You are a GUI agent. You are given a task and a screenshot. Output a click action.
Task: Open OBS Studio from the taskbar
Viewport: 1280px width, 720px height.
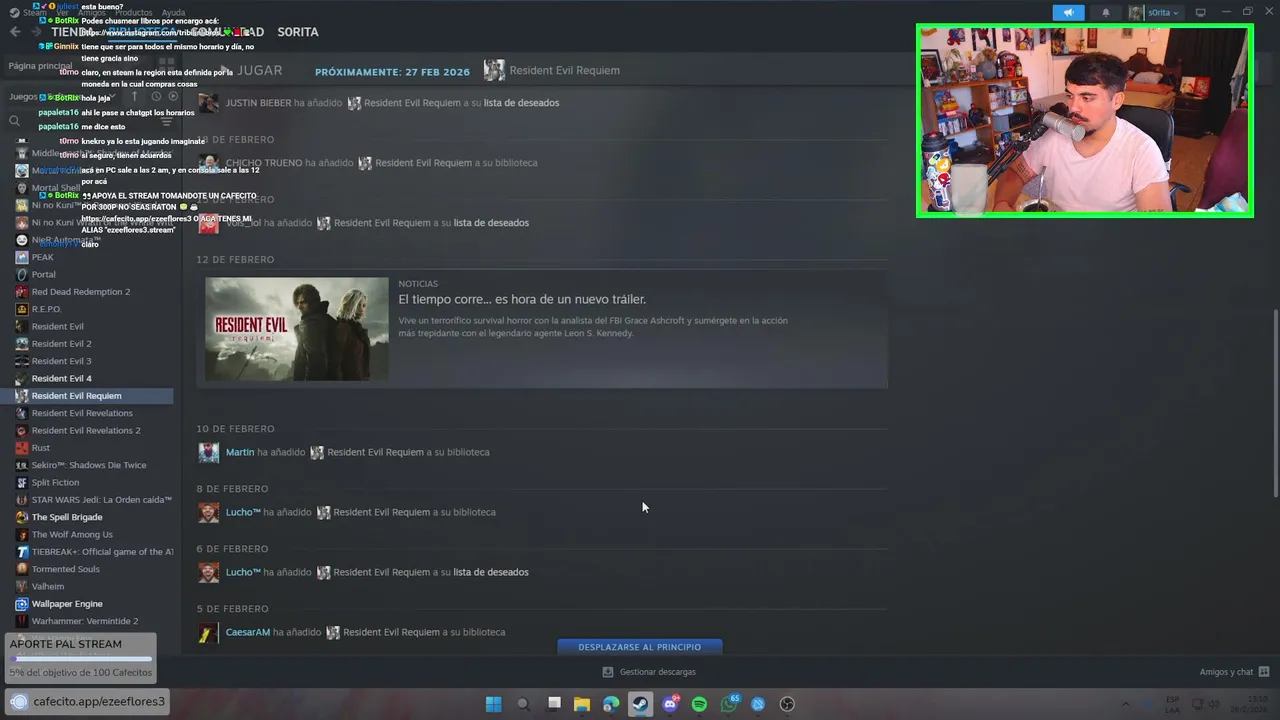[x=787, y=704]
